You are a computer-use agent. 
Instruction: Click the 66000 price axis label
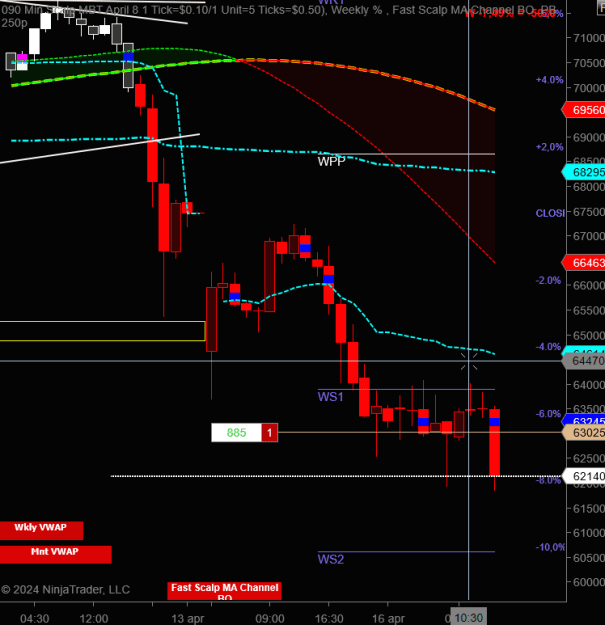(x=589, y=286)
